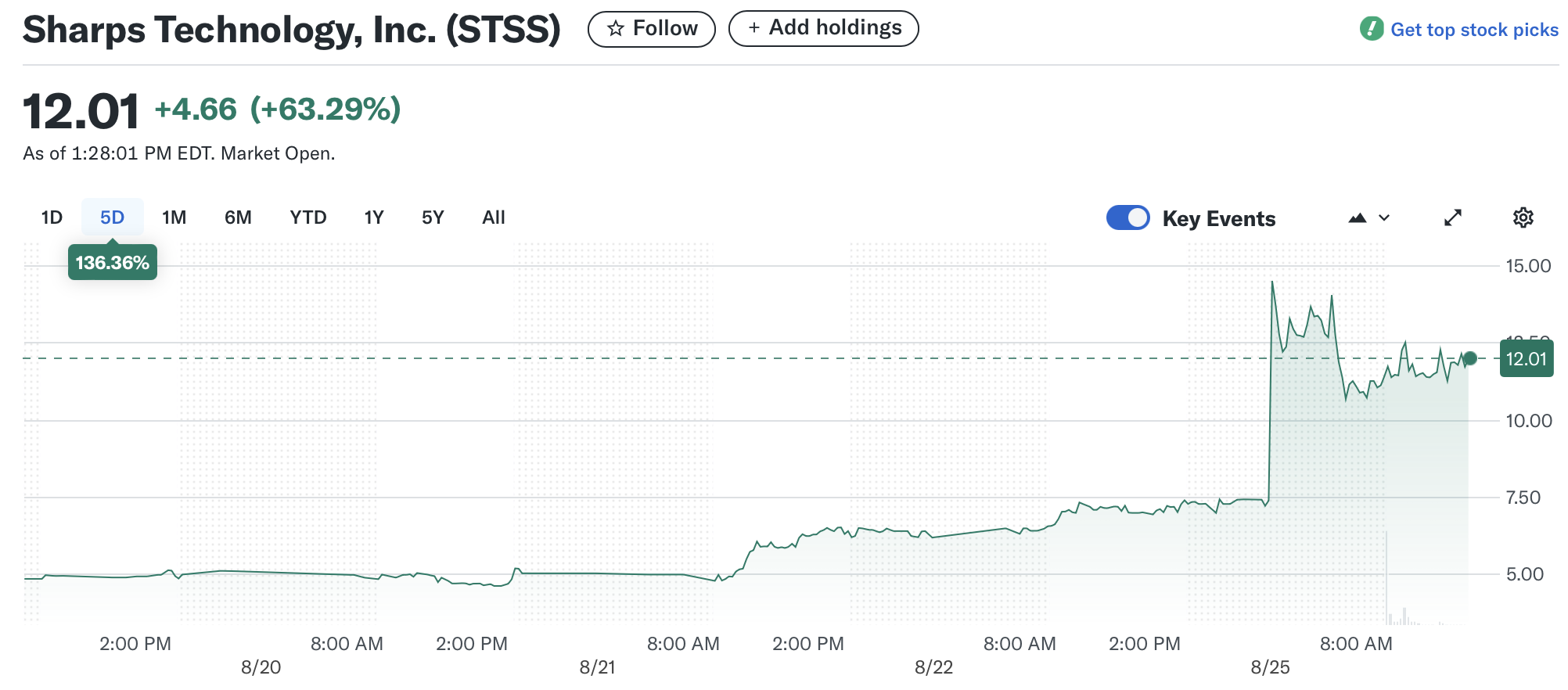The height and width of the screenshot is (690, 1568).
Task: Open chart settings gear icon
Action: click(x=1523, y=217)
